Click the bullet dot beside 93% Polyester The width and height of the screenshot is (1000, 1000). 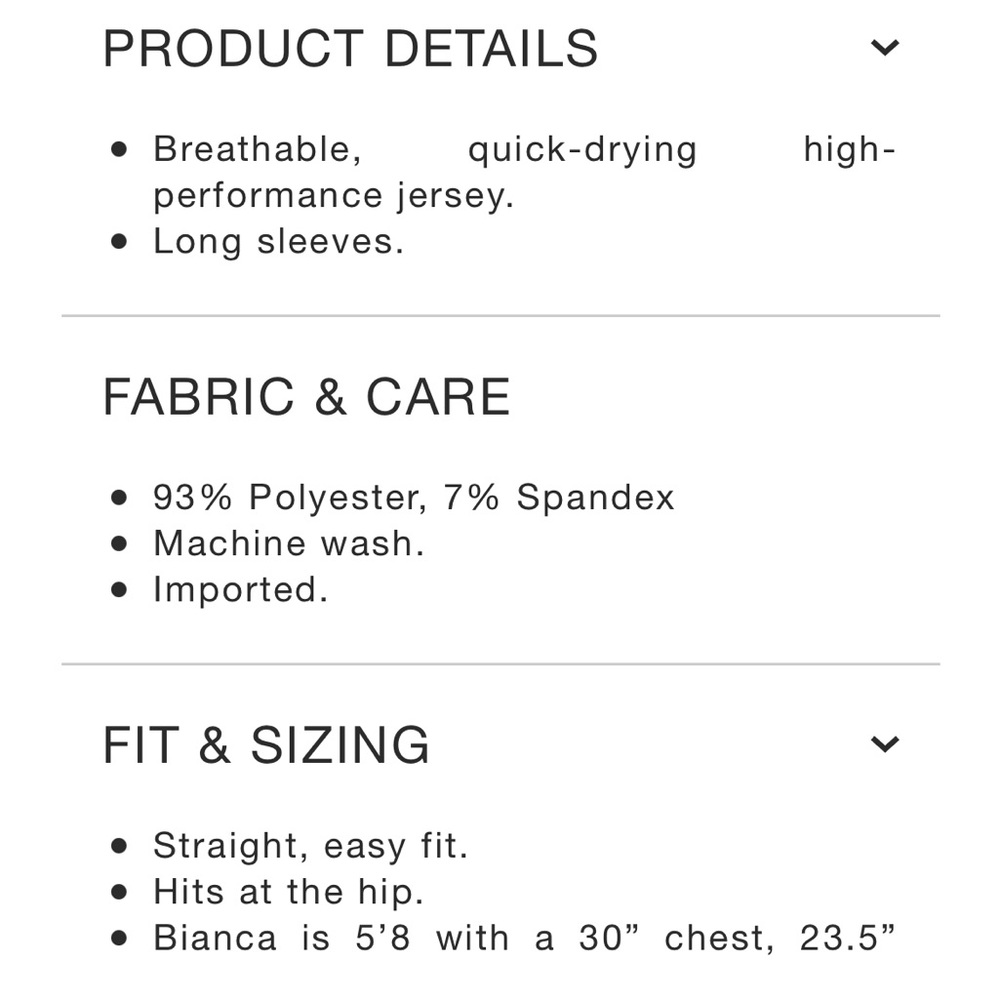coord(119,497)
